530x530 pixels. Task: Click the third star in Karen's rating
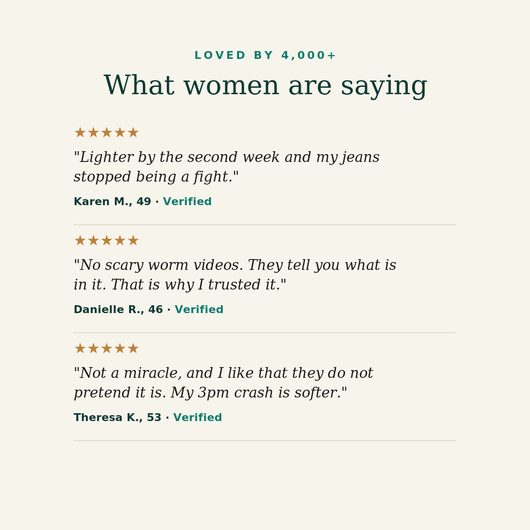click(106, 132)
